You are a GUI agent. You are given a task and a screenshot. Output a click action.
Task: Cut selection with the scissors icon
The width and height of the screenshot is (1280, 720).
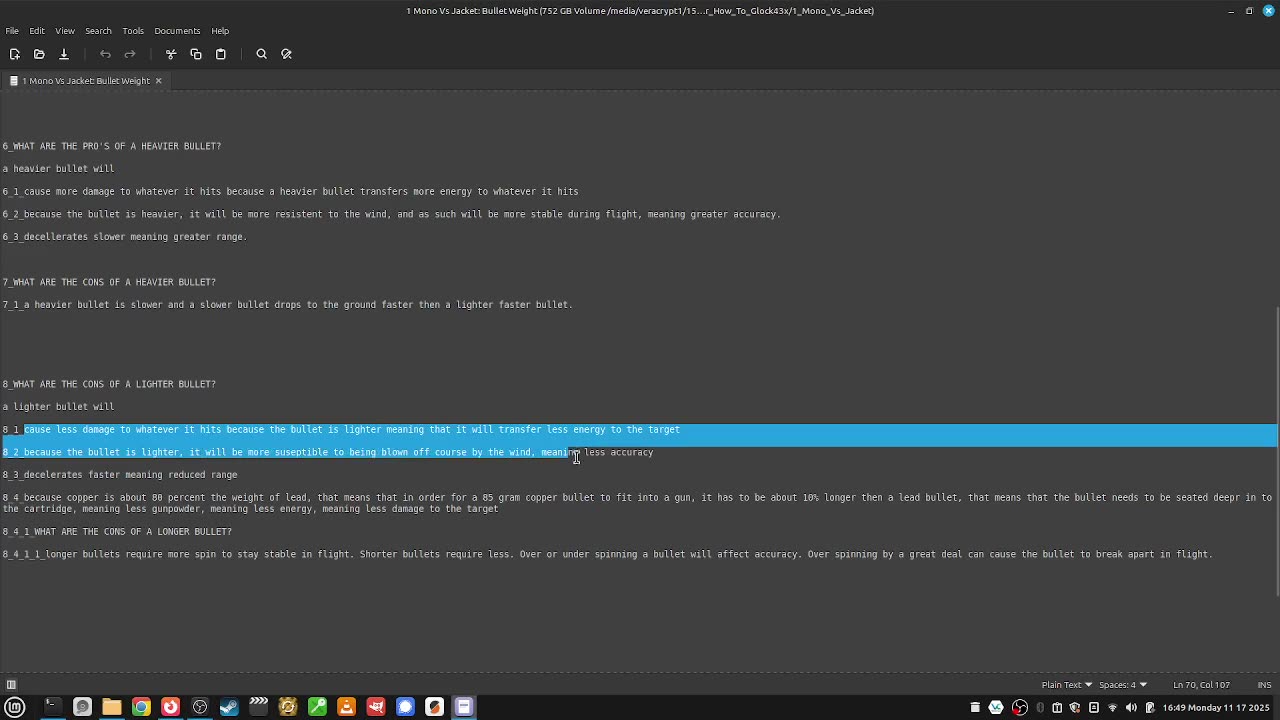tap(171, 54)
